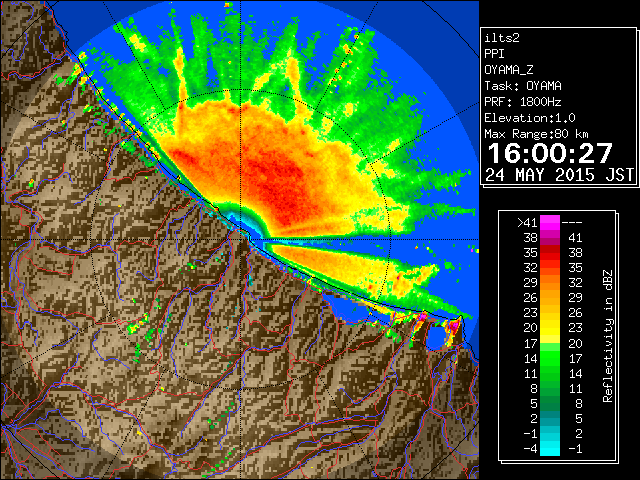Pick the magenta >41 dBZ color band
The image size is (640, 480).
[550, 222]
